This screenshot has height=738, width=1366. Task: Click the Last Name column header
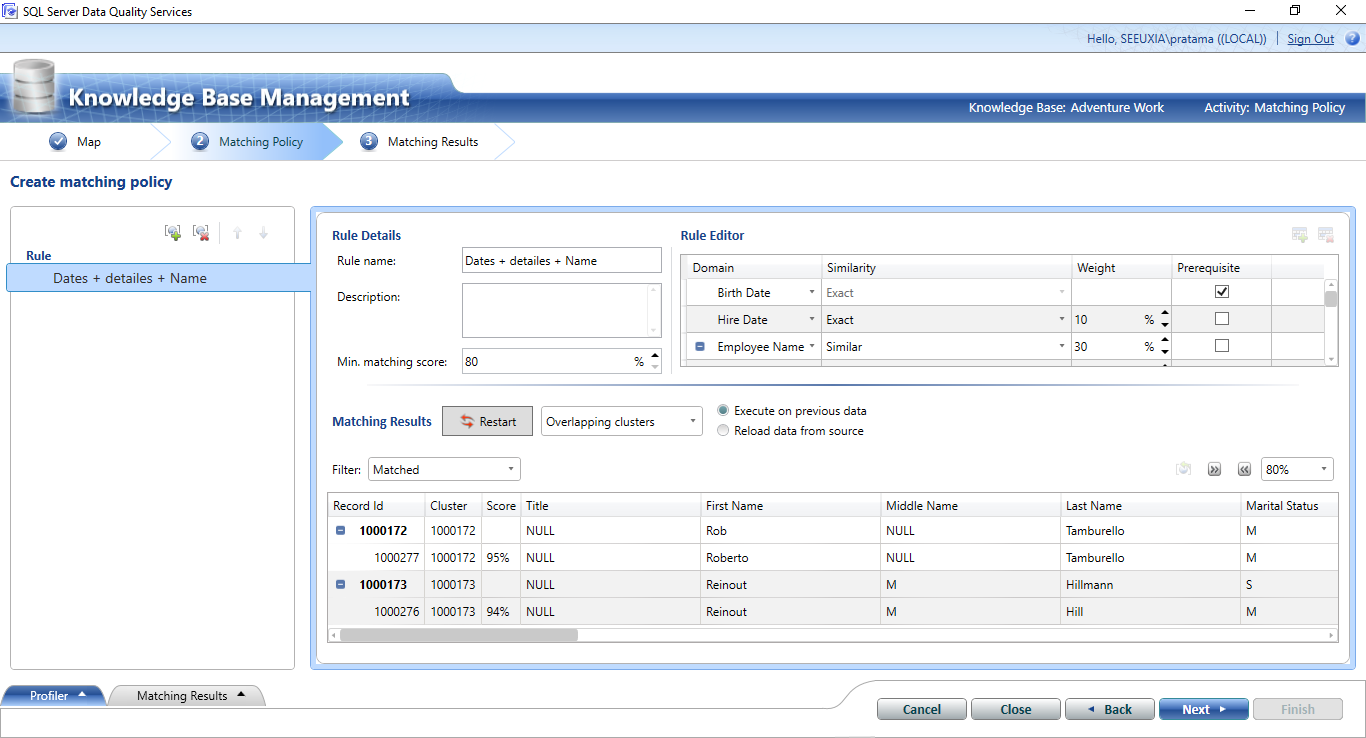click(1150, 506)
